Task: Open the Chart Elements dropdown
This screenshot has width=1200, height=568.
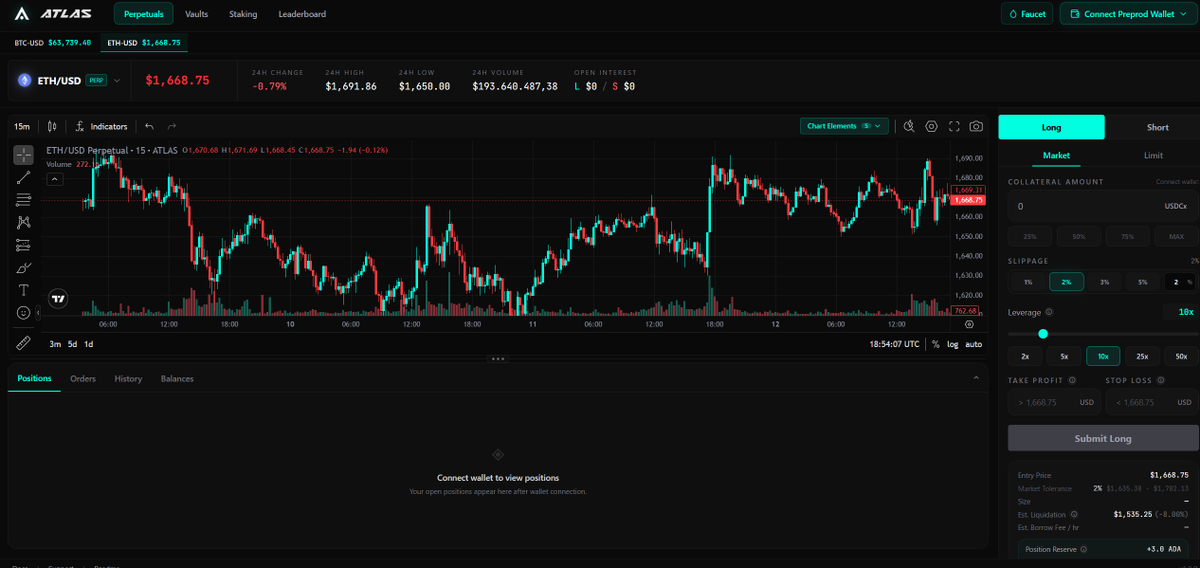Action: (844, 126)
